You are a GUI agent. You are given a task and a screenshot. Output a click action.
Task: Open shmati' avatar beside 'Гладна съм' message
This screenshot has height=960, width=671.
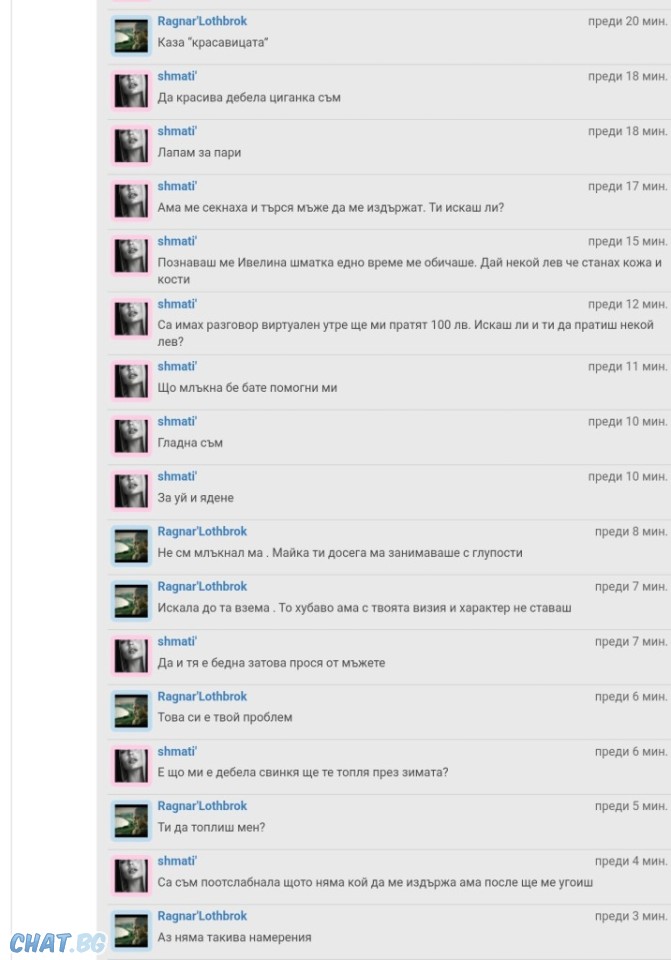[131, 437]
